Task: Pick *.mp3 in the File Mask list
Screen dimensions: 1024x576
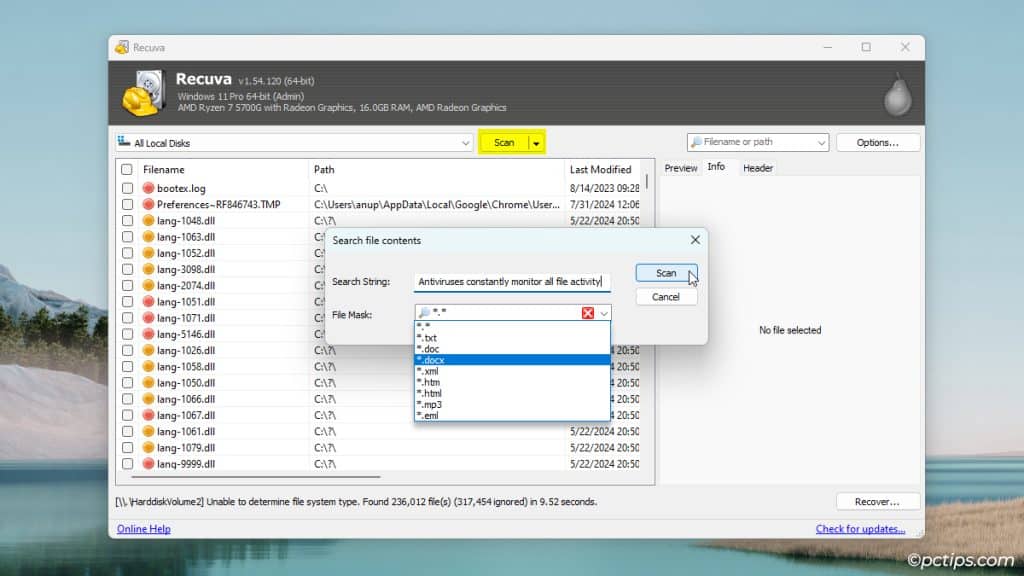Action: [512, 404]
